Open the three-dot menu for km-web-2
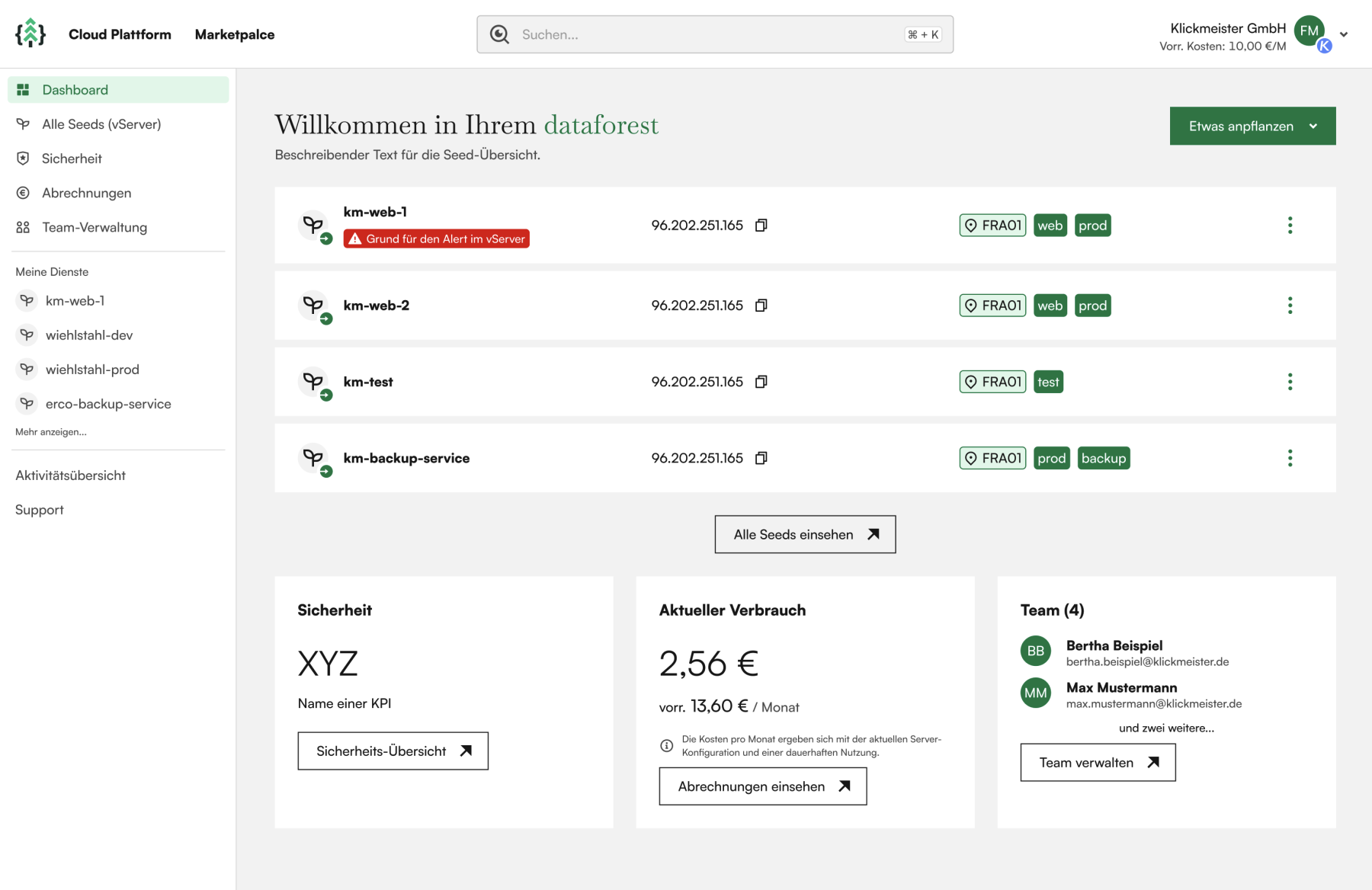 pos(1290,306)
